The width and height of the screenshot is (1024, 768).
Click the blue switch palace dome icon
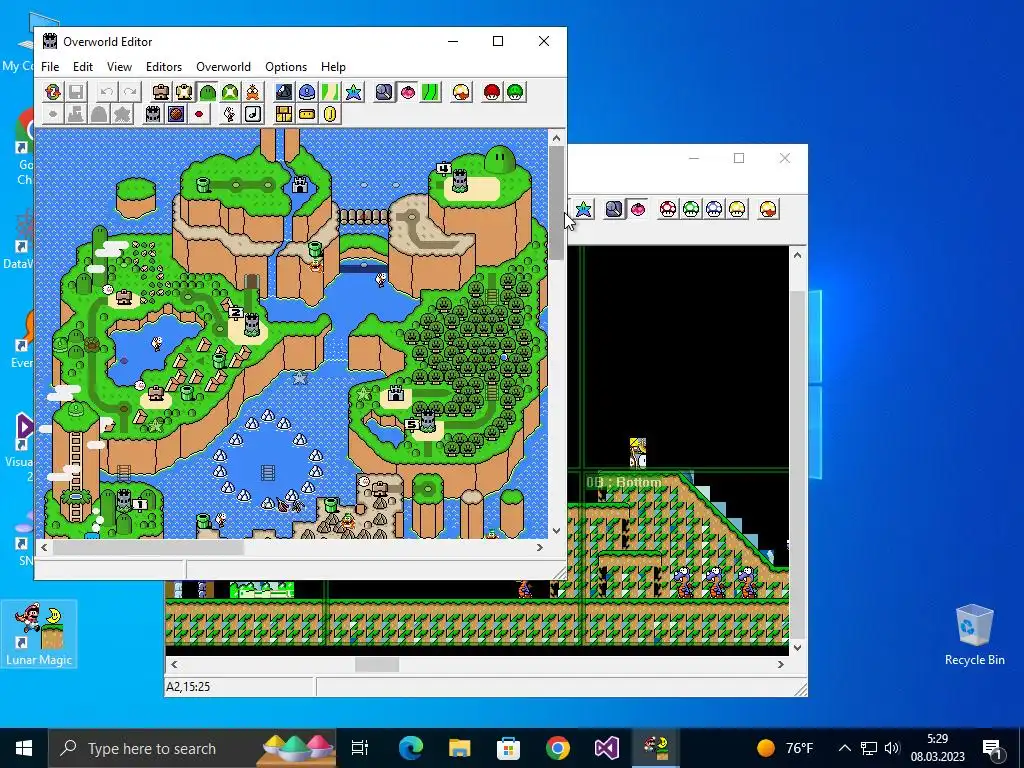307,92
